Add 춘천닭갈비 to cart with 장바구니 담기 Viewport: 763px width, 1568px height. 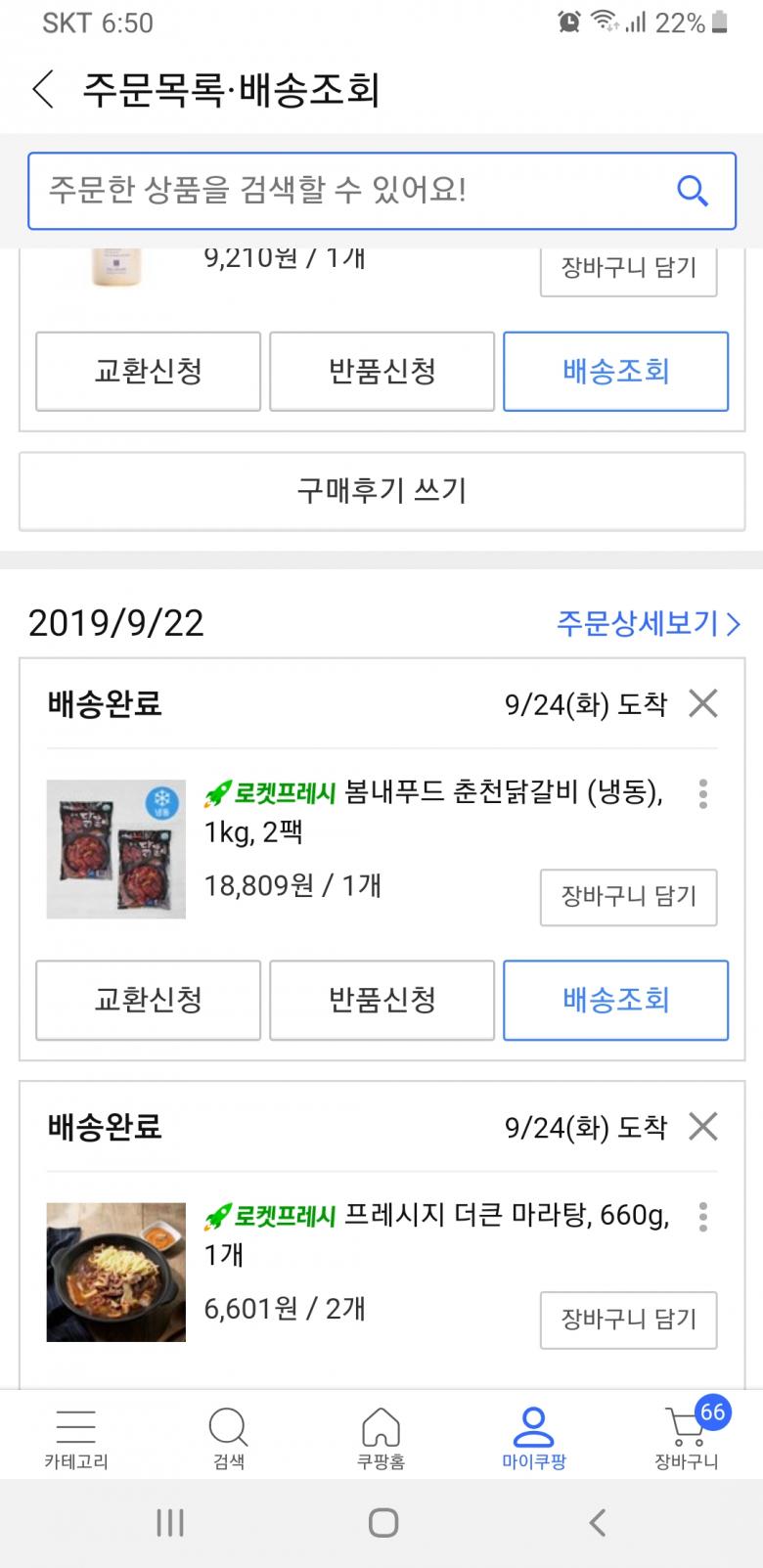pyautogui.click(x=628, y=896)
